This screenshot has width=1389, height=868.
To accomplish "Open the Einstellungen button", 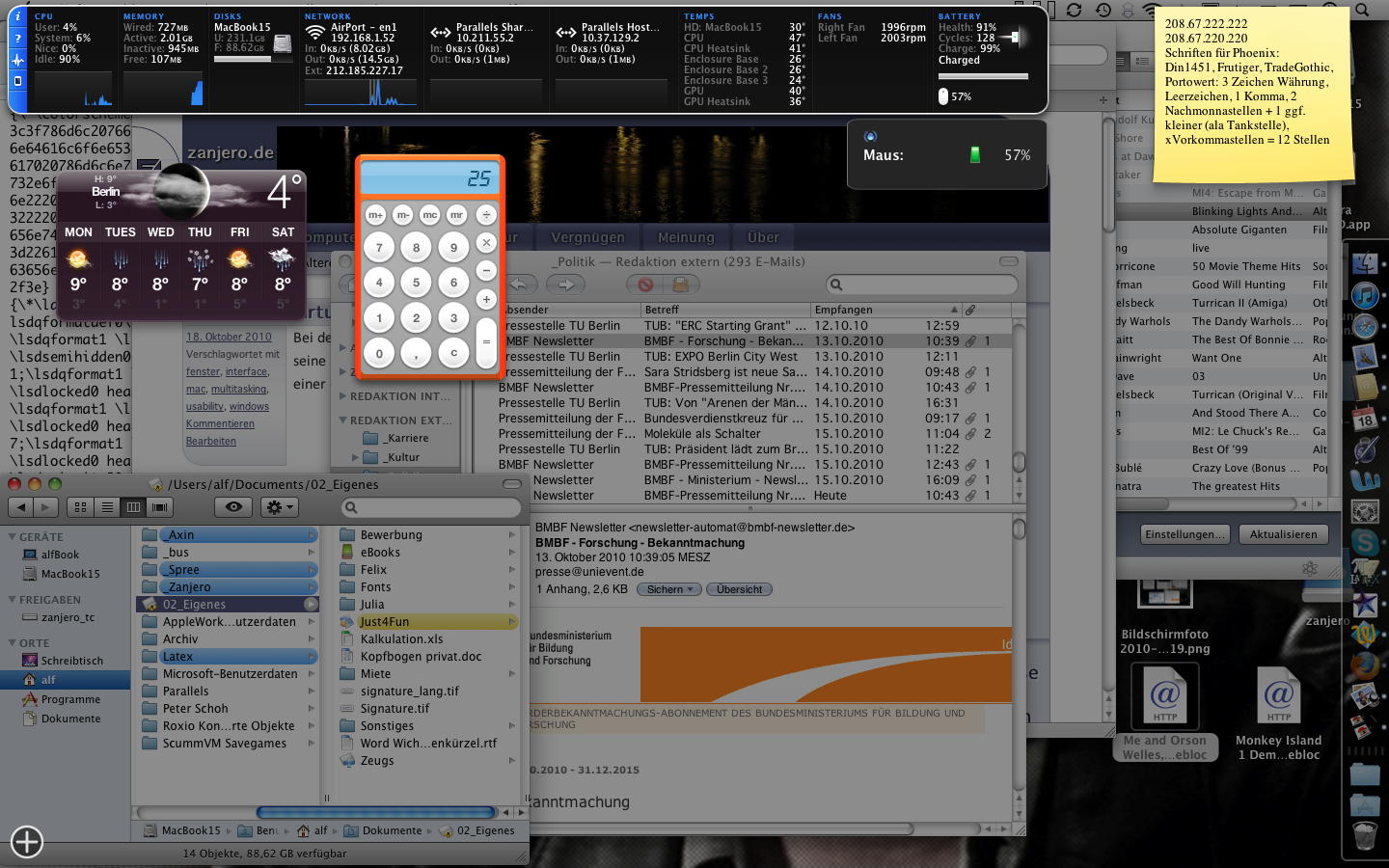I will [1185, 534].
